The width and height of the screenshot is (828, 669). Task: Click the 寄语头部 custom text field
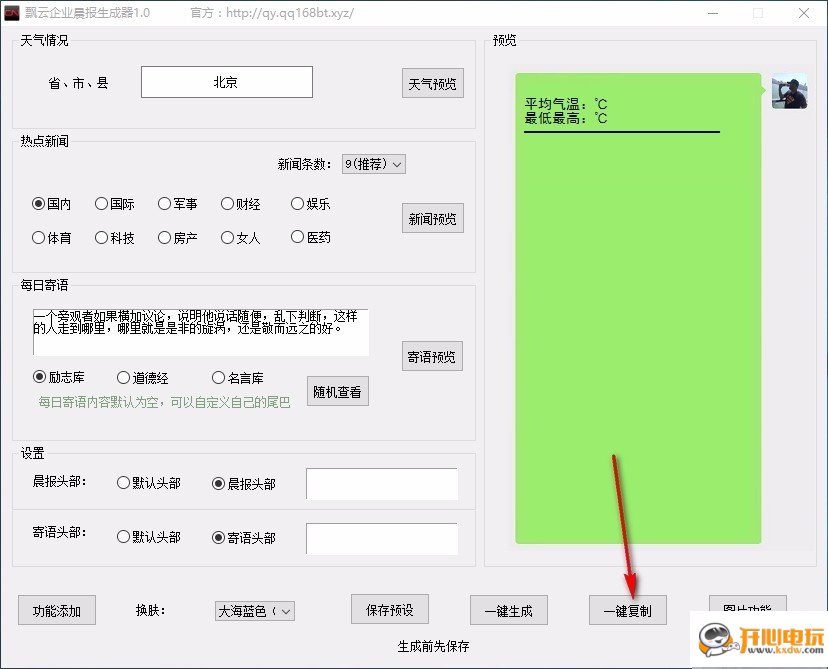[x=382, y=539]
